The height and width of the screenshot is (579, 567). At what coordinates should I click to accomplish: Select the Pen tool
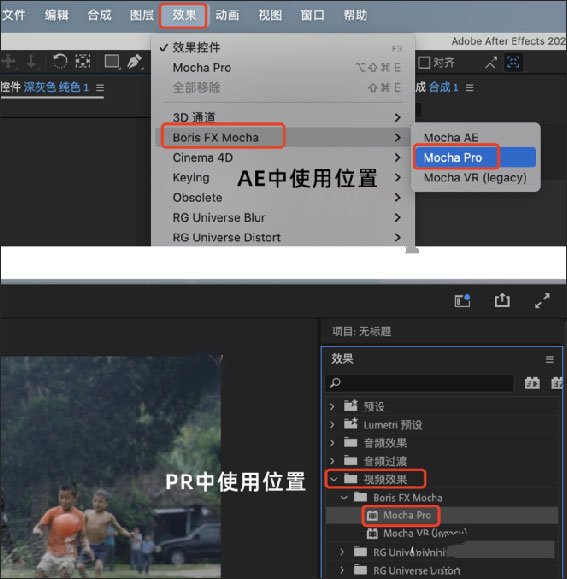(135, 61)
